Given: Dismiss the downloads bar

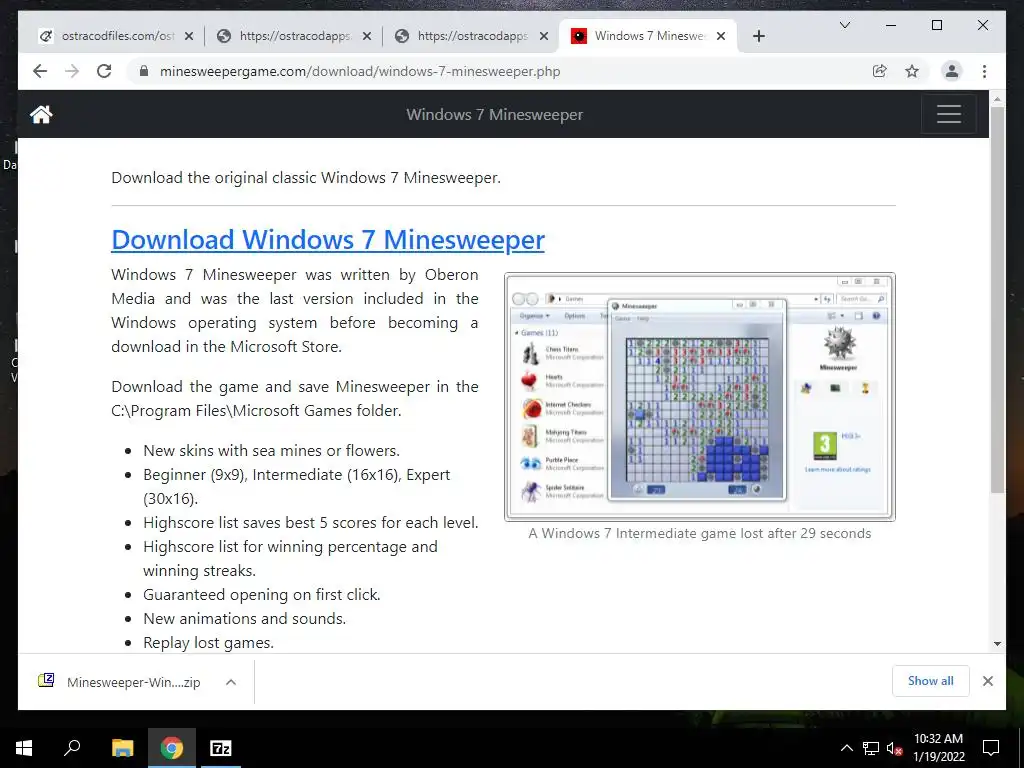Looking at the screenshot, I should [x=987, y=681].
